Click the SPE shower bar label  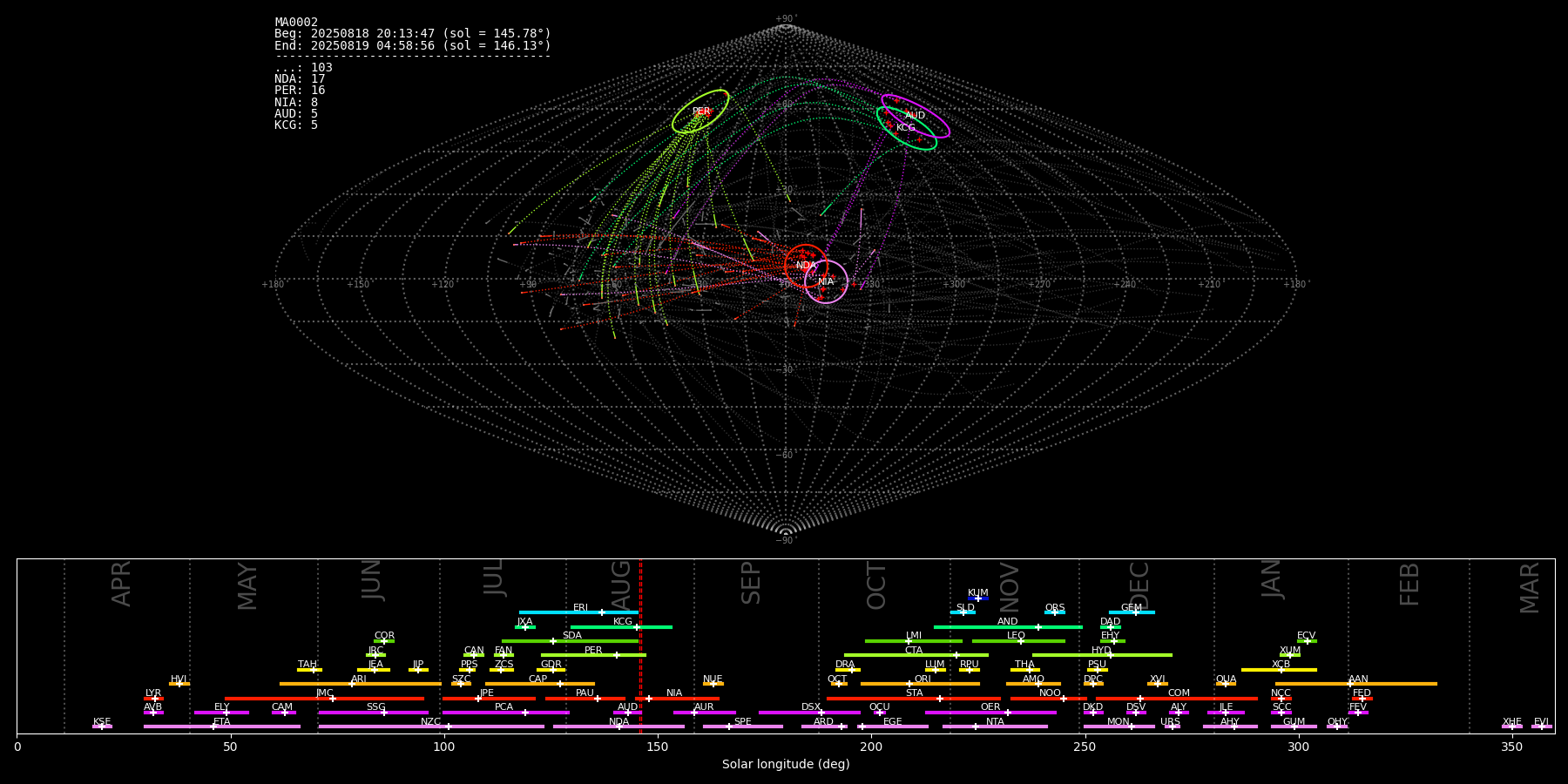742,722
